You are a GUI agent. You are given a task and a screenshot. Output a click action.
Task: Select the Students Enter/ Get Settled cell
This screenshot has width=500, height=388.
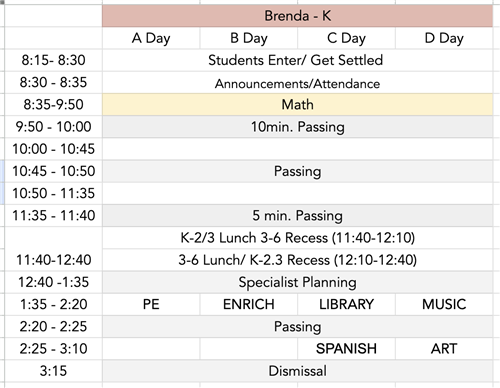[x=297, y=60]
